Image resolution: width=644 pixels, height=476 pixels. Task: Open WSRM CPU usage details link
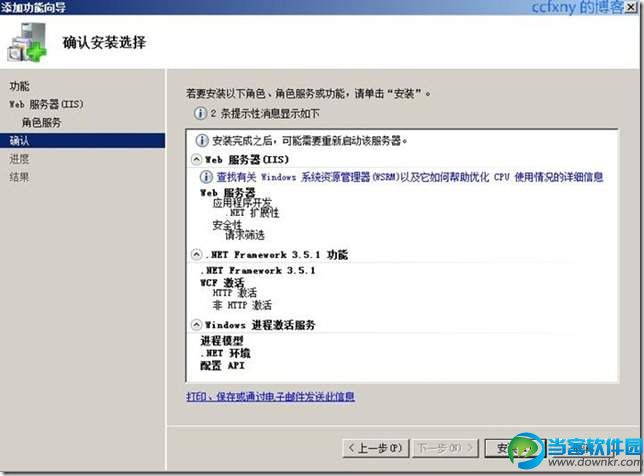(409, 177)
